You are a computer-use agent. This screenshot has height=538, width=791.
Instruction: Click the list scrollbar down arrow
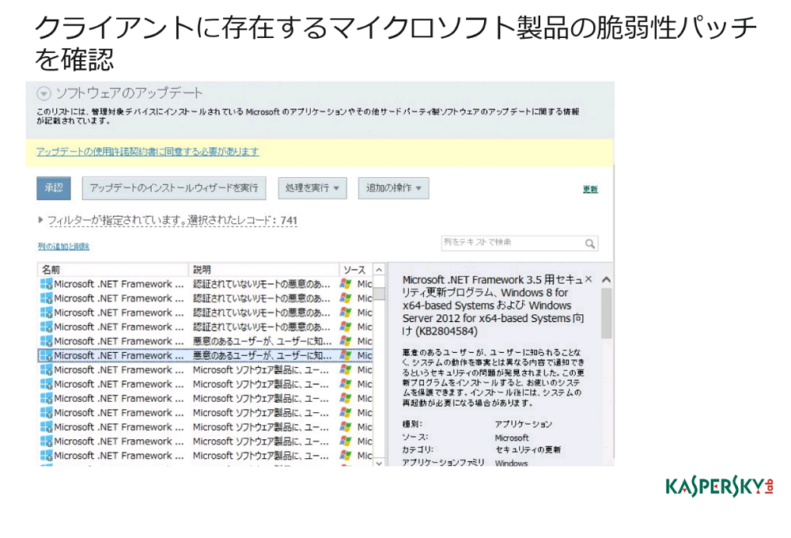tap(379, 463)
